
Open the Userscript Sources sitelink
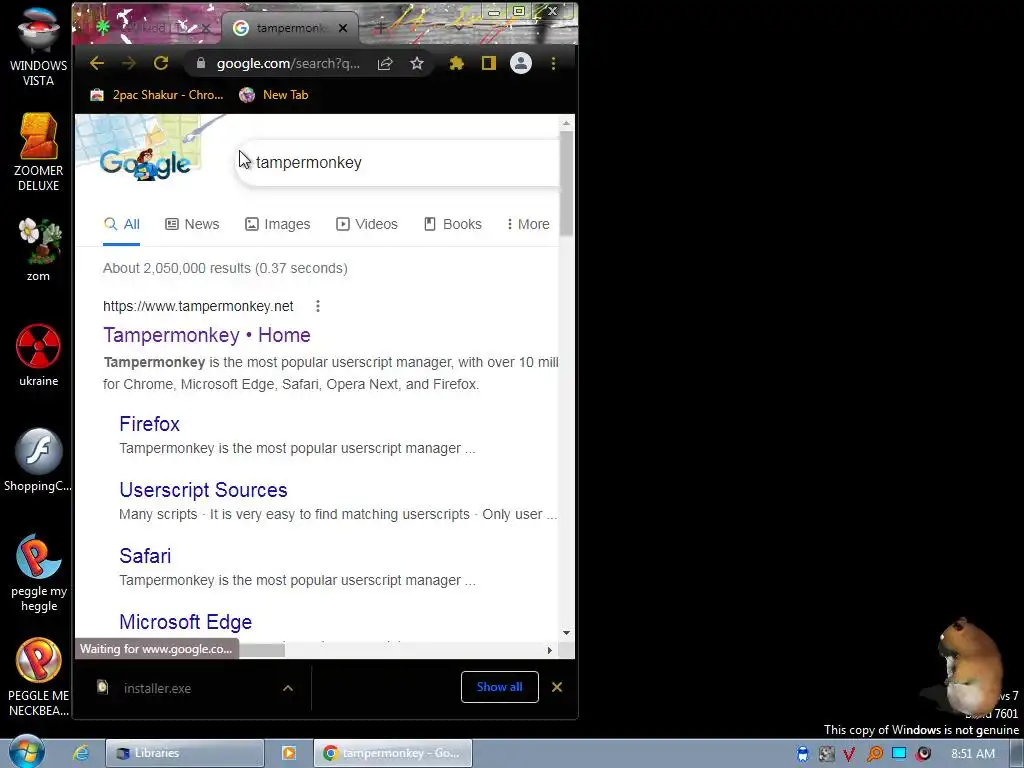pyautogui.click(x=203, y=490)
